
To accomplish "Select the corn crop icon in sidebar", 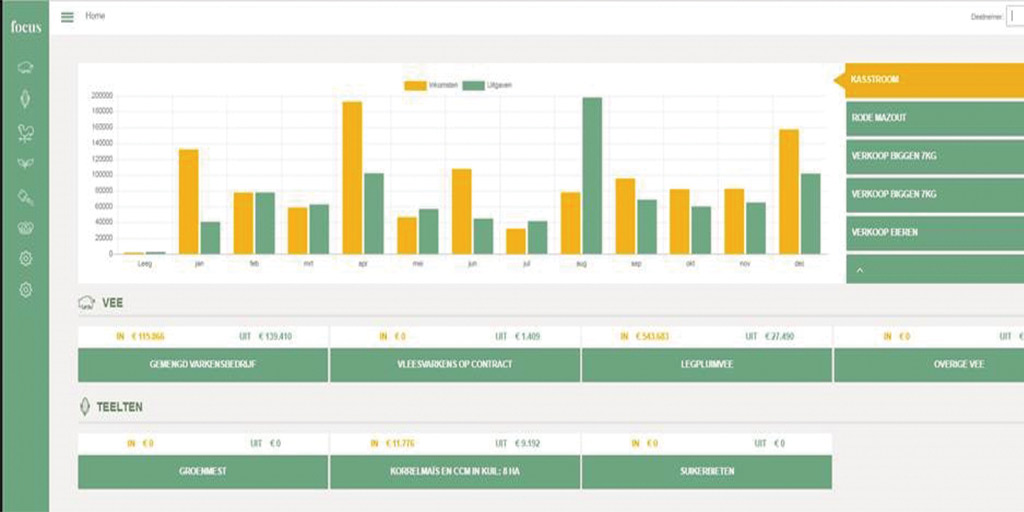I will pos(25,99).
